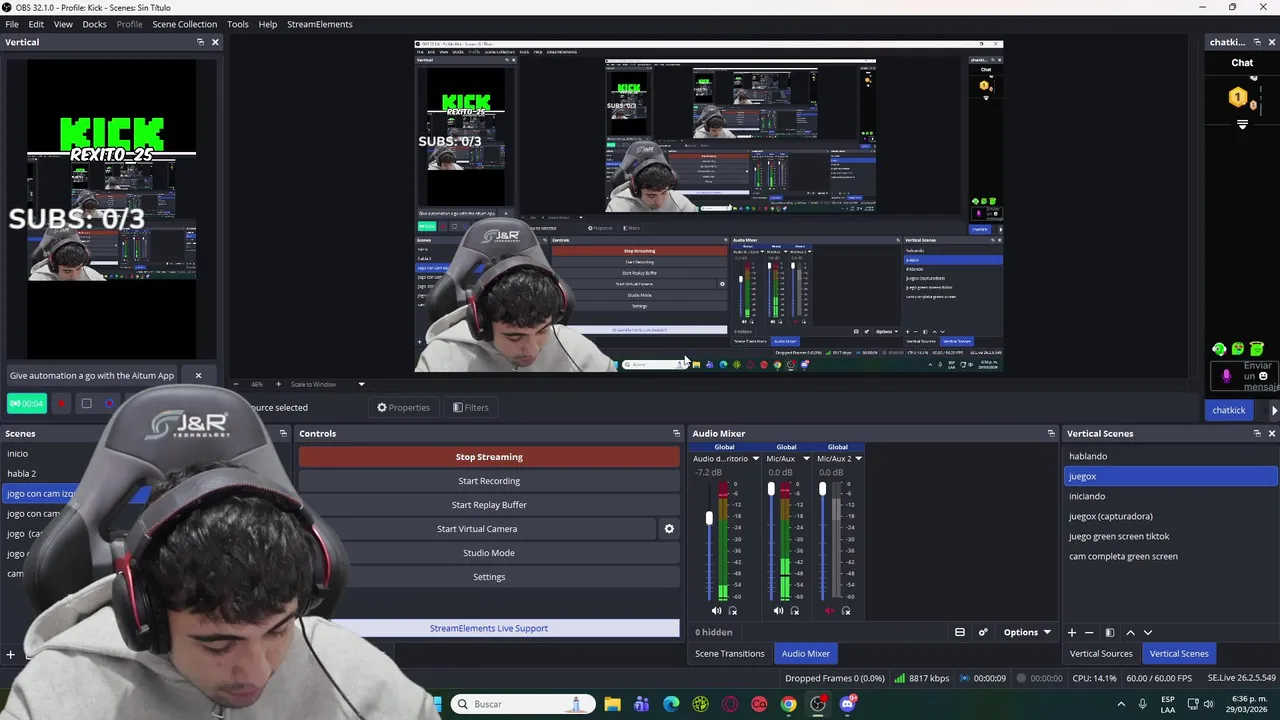The width and height of the screenshot is (1280, 720).
Task: Open the StreamElements menu
Action: (x=320, y=24)
